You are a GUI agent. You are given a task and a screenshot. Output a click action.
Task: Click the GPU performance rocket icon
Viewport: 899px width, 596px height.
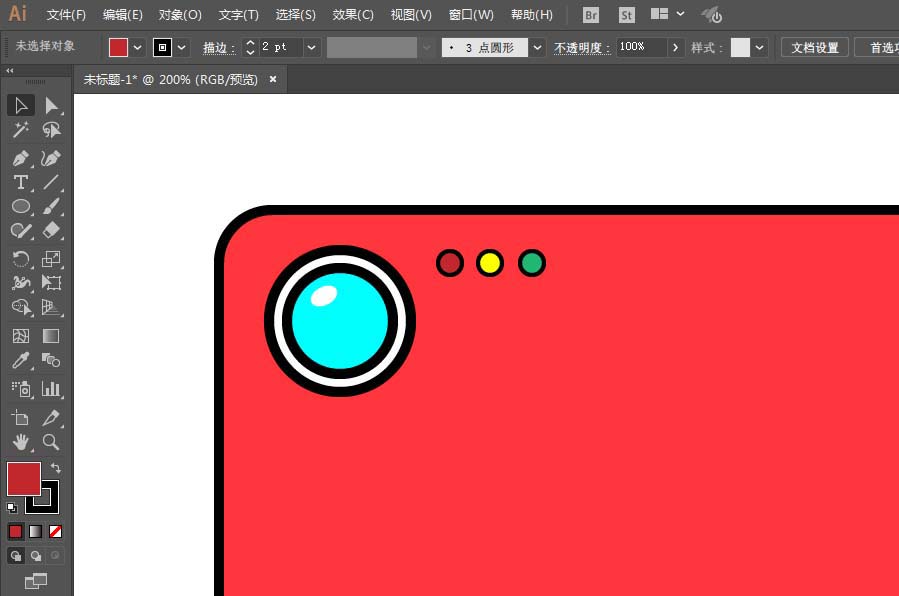(712, 15)
